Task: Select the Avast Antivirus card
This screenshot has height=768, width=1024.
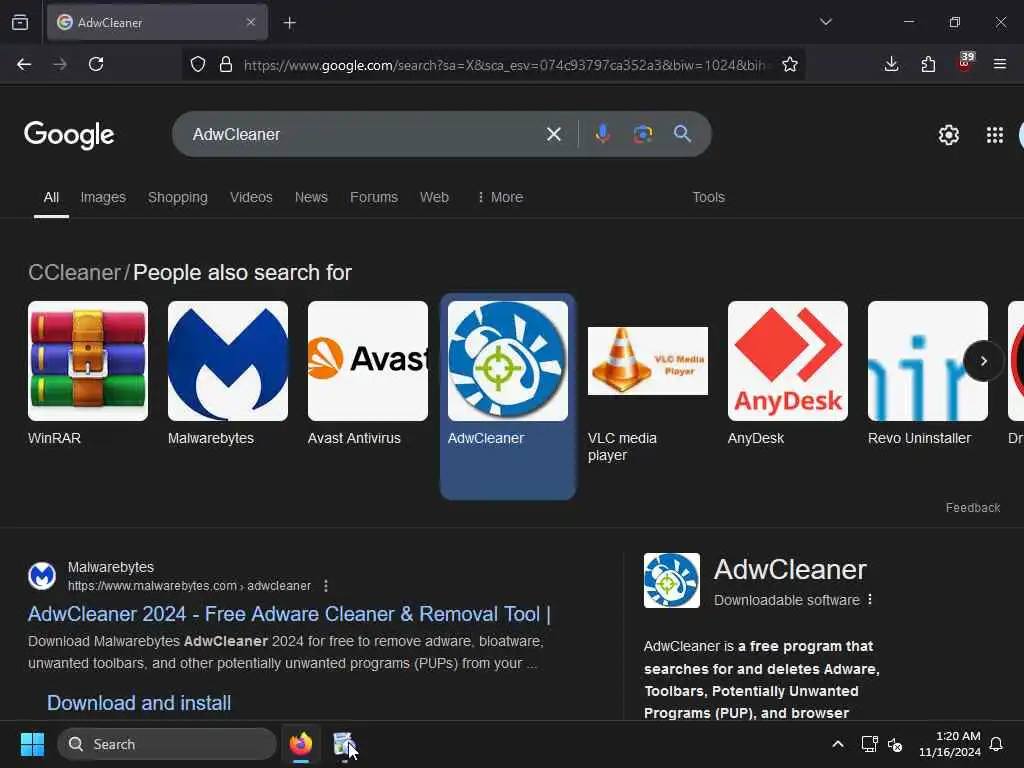Action: pos(368,374)
